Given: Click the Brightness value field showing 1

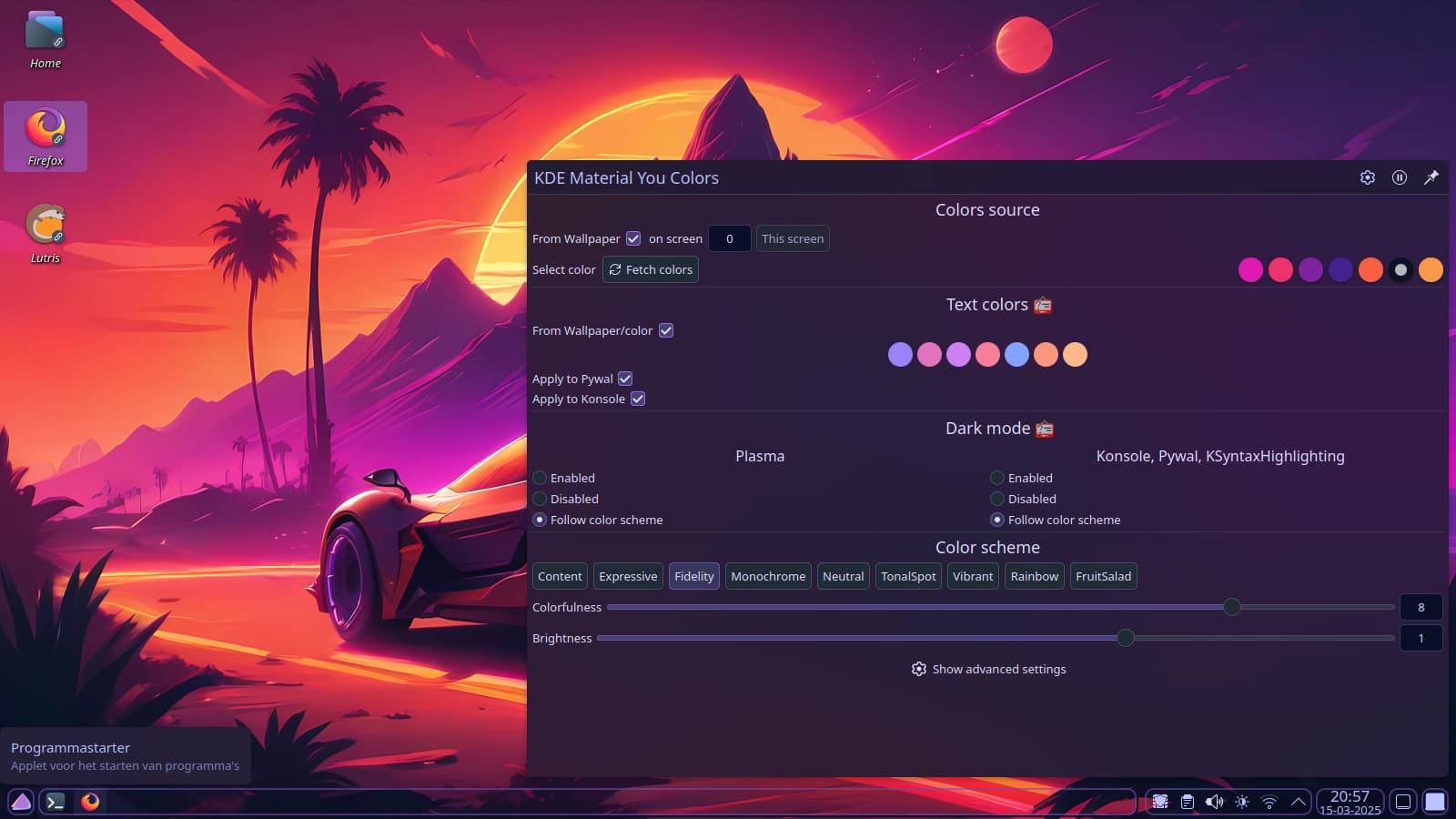Looking at the screenshot, I should [x=1421, y=638].
